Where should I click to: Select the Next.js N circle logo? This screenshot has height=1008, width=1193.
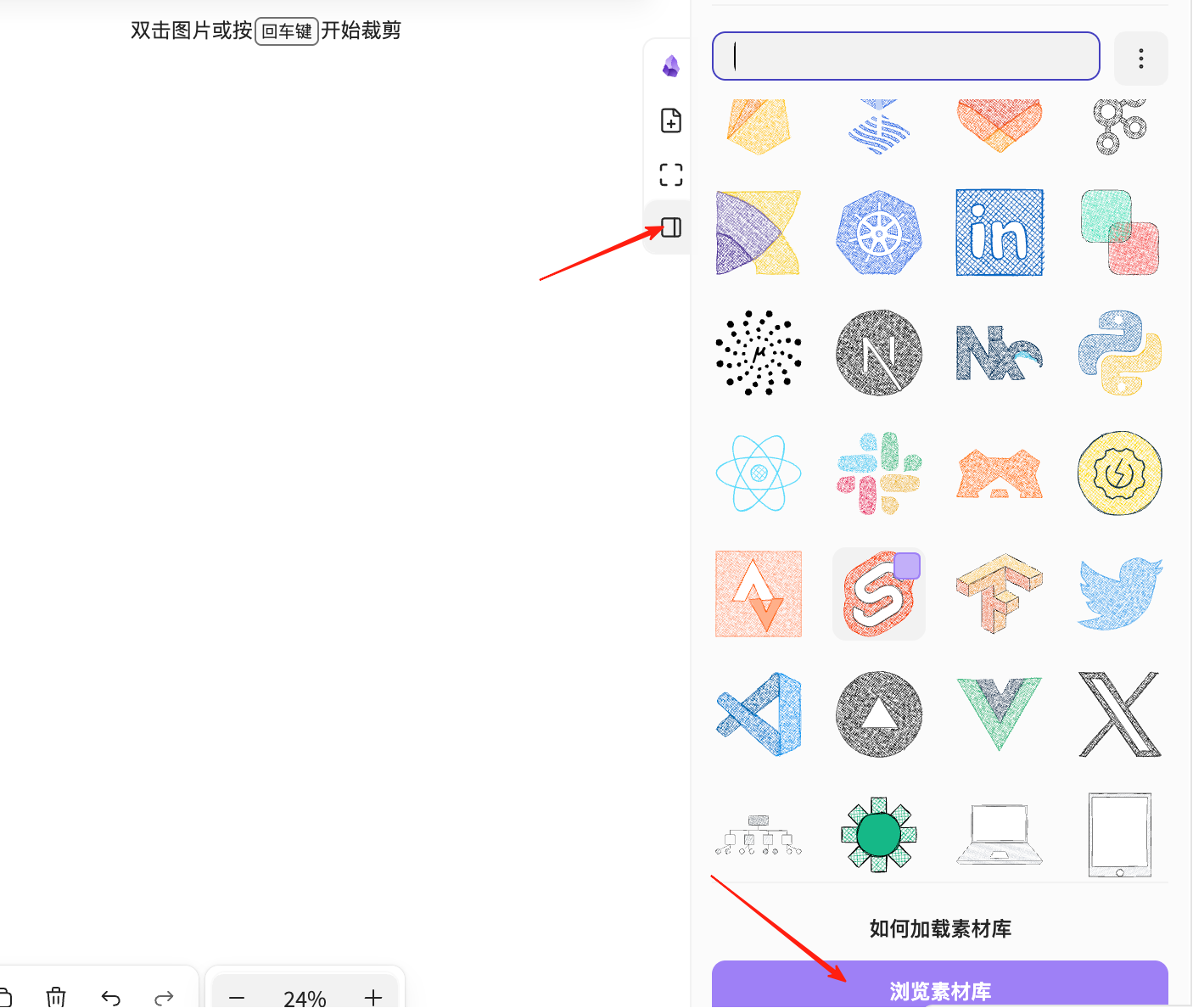(x=879, y=353)
